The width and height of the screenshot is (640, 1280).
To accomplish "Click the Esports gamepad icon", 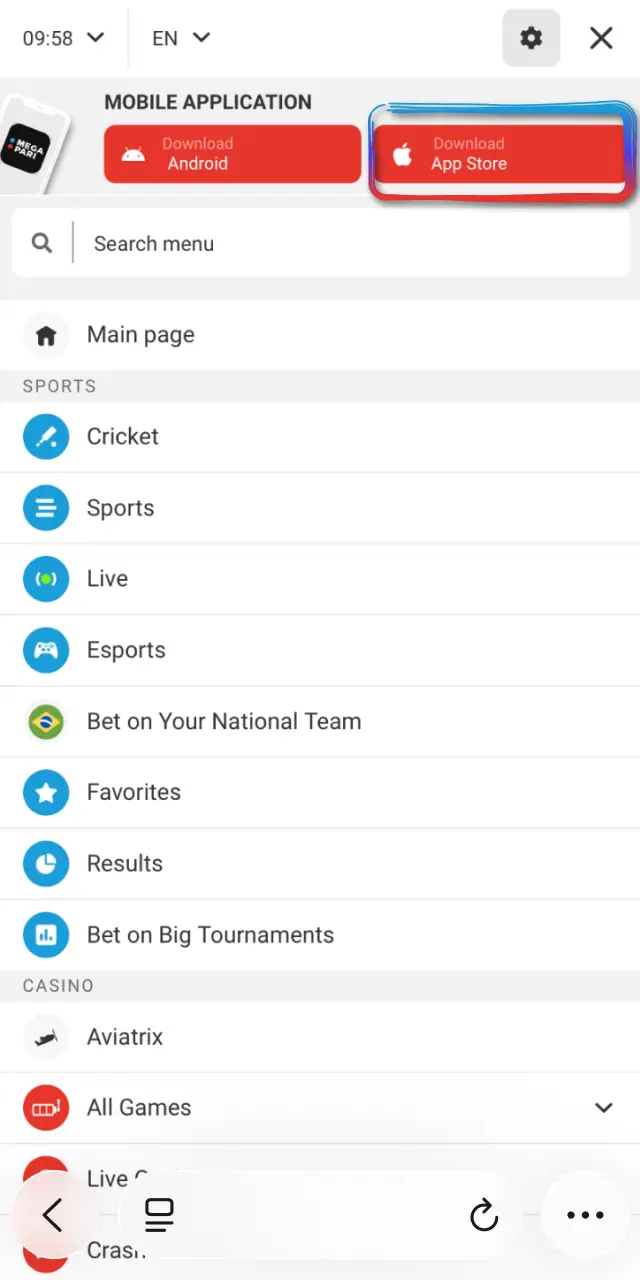I will (x=46, y=651).
